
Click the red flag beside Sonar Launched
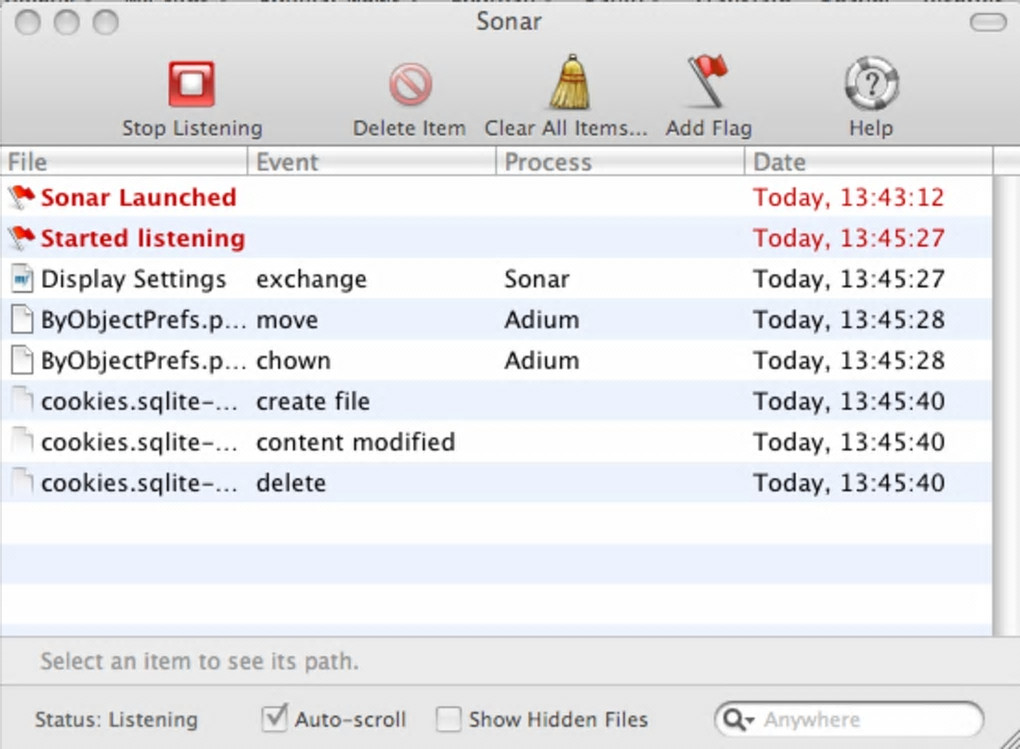click(21, 197)
